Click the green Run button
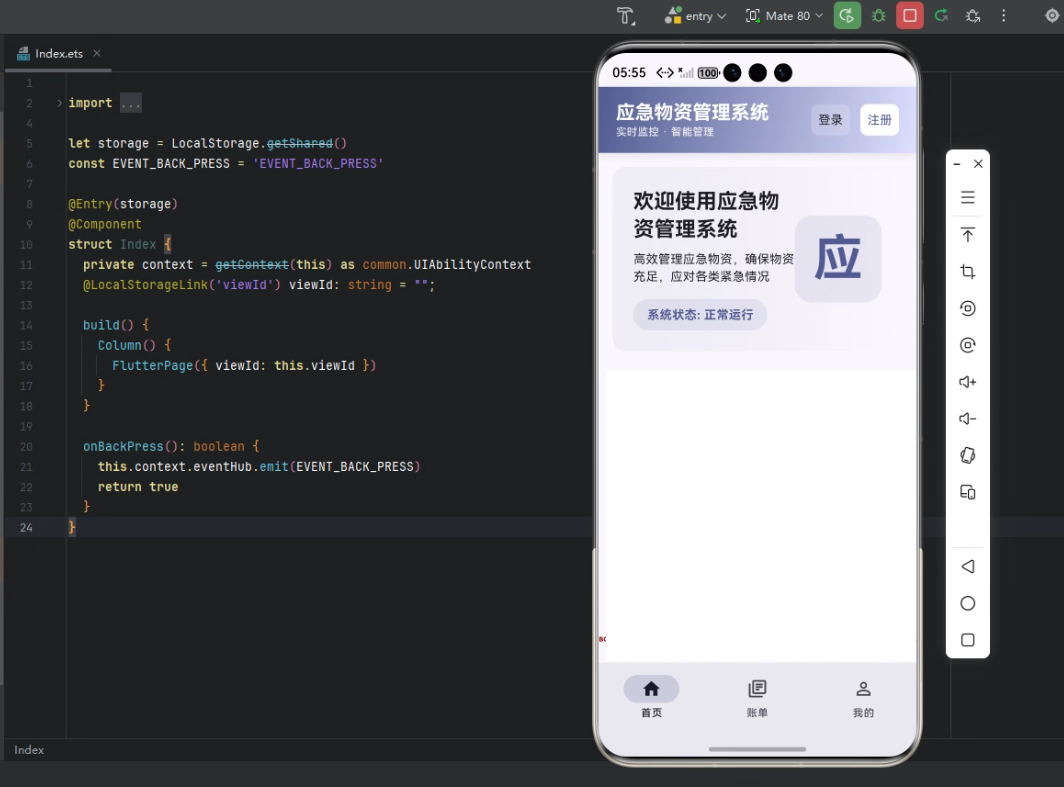Image resolution: width=1064 pixels, height=787 pixels. (847, 16)
